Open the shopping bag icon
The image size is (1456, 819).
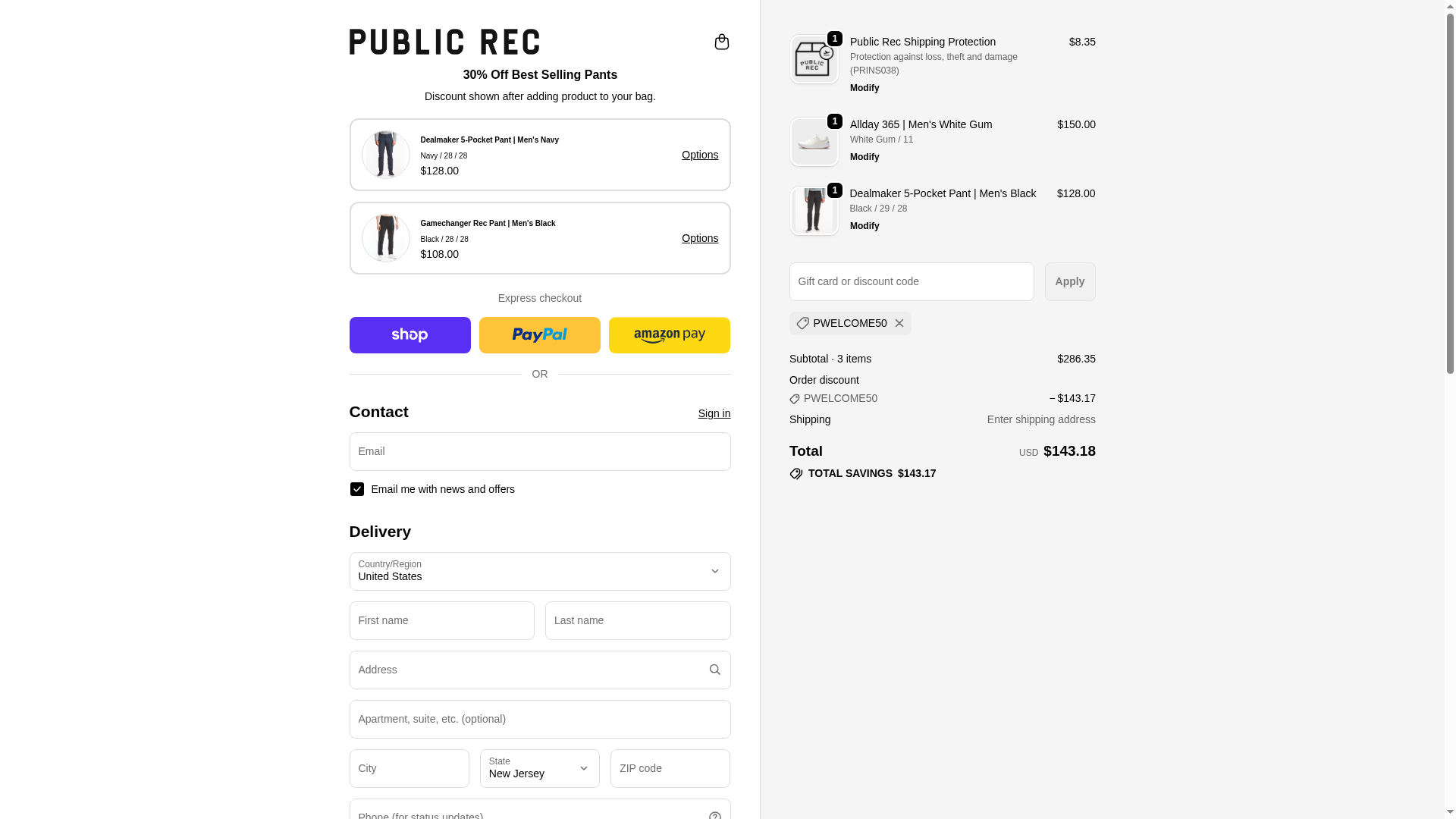[721, 42]
